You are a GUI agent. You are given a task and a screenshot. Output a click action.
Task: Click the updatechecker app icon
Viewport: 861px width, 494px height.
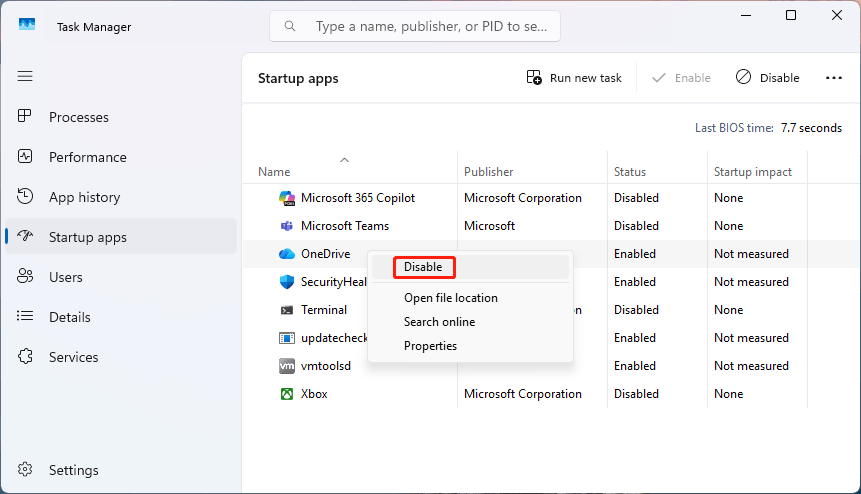287,338
